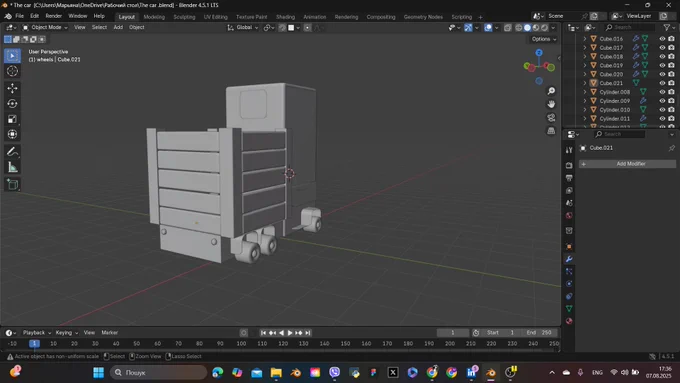680x383 pixels.
Task: Hide Cube.019 with its eye icon
Action: click(662, 65)
